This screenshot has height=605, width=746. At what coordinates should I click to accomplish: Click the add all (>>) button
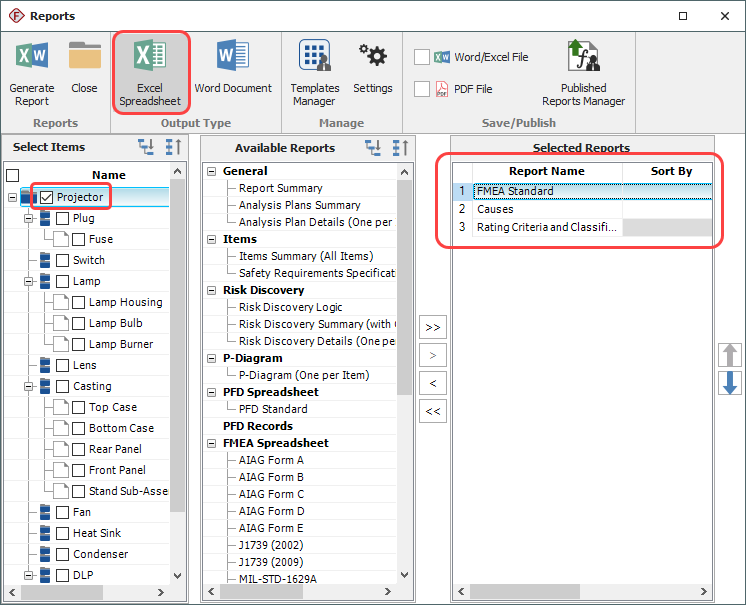click(432, 327)
